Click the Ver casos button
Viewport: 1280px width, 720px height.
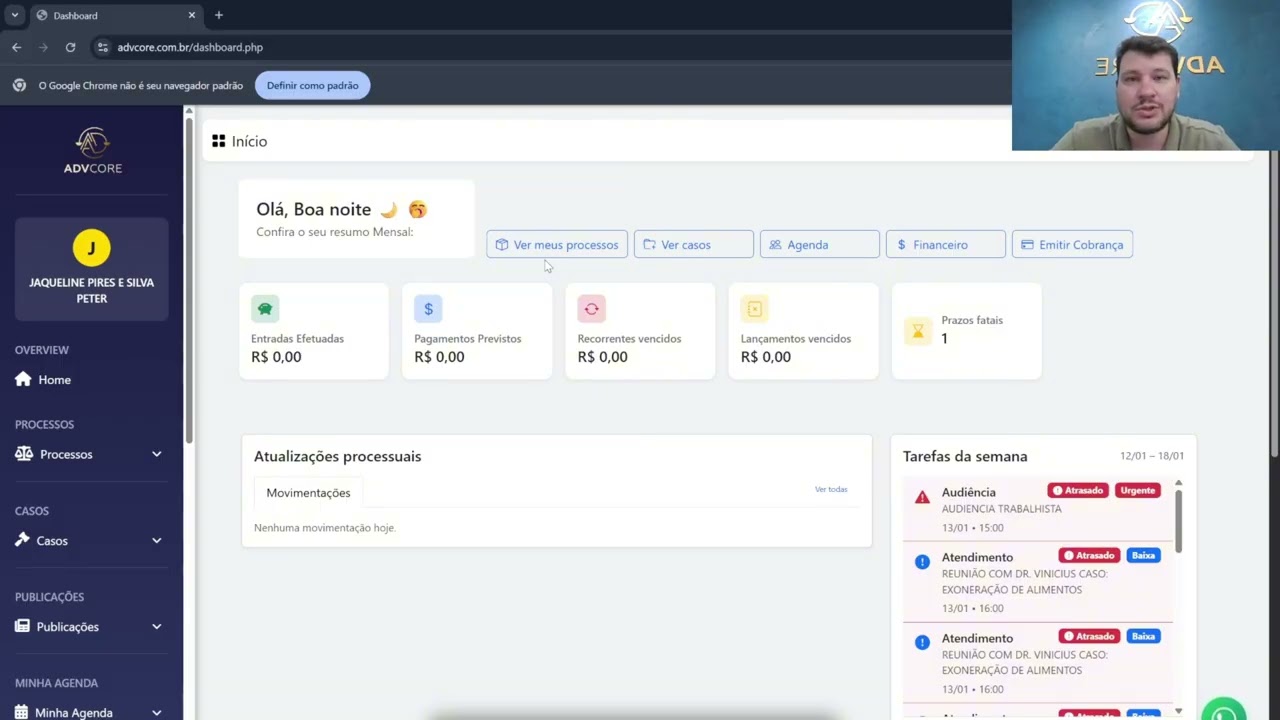tap(694, 245)
